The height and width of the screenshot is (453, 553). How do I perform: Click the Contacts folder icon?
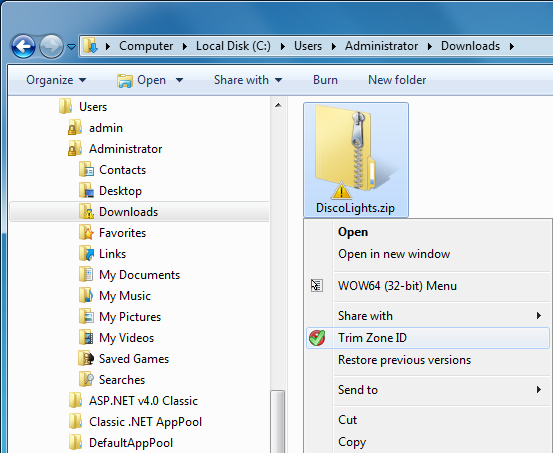pyautogui.click(x=86, y=170)
